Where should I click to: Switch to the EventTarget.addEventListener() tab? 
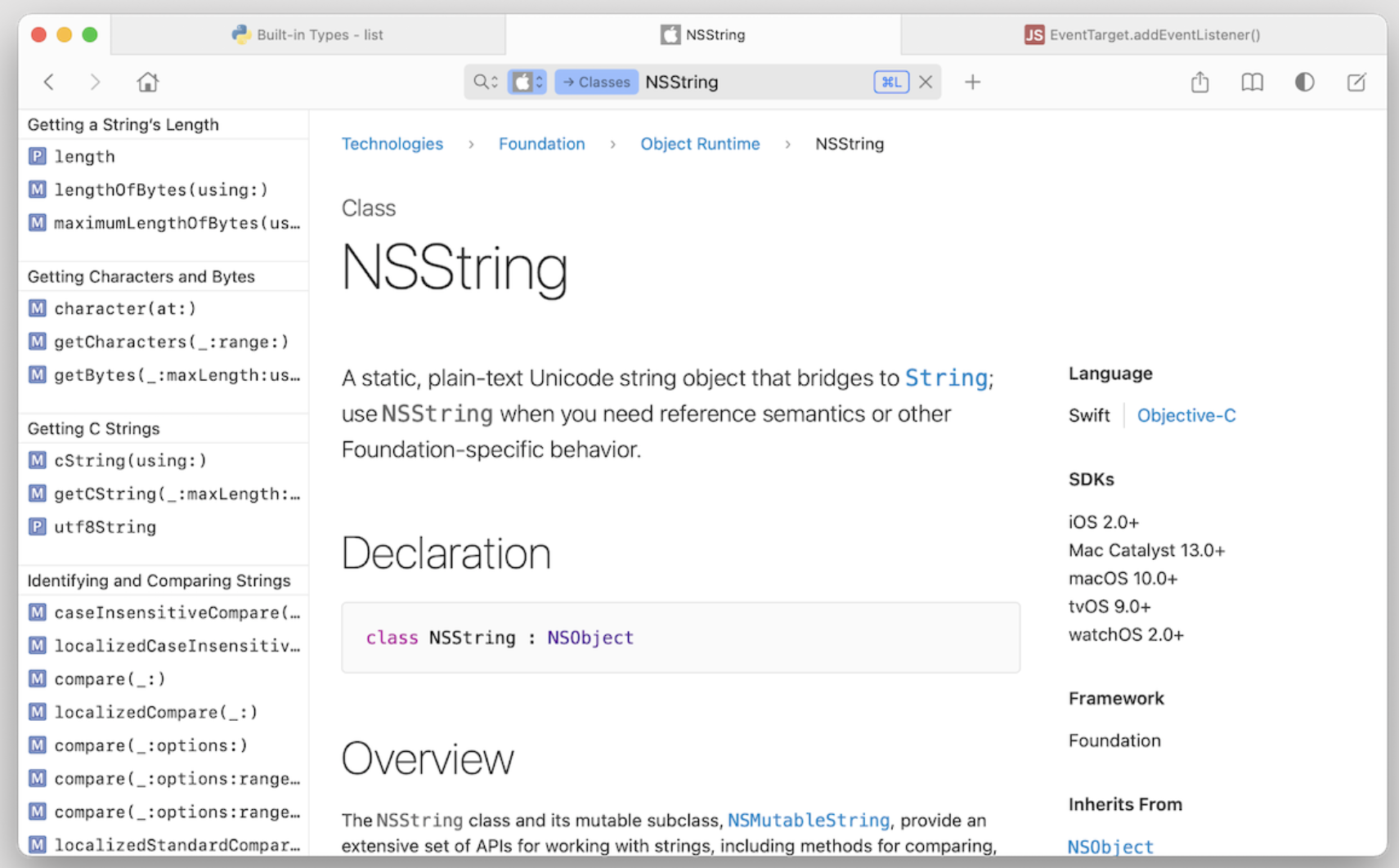(x=1143, y=34)
